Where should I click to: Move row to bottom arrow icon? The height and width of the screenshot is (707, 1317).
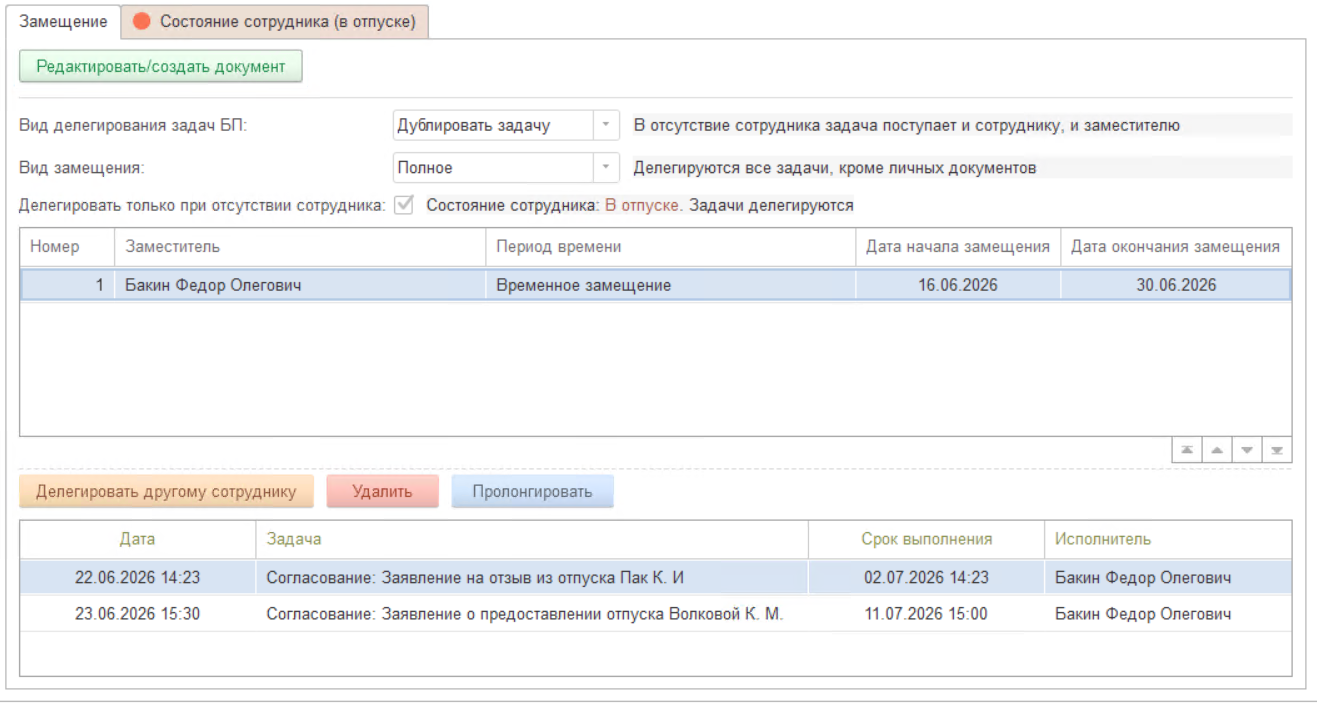click(1277, 450)
